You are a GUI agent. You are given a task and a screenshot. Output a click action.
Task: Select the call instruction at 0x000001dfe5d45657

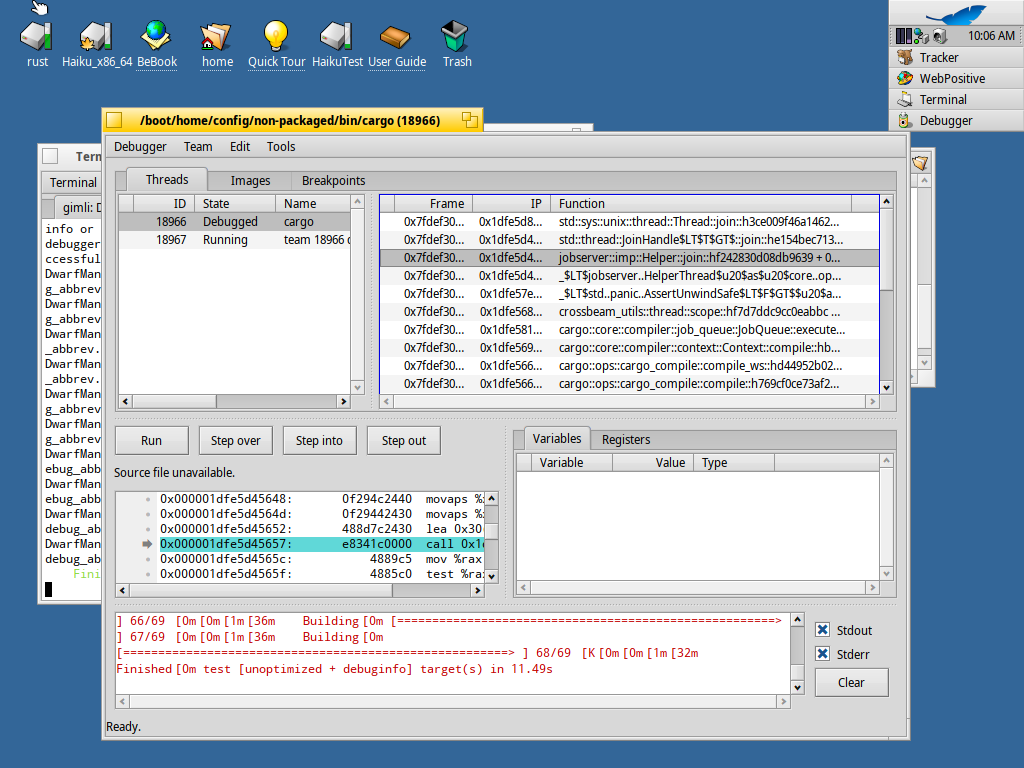point(321,544)
